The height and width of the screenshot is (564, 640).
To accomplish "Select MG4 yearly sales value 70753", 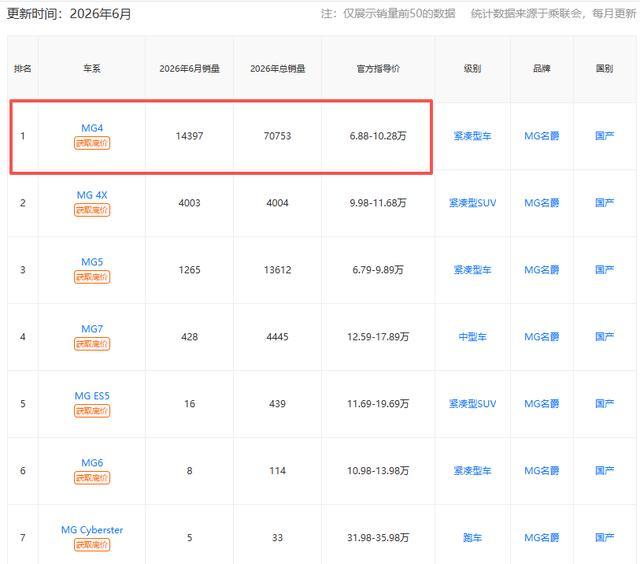I will tap(278, 136).
